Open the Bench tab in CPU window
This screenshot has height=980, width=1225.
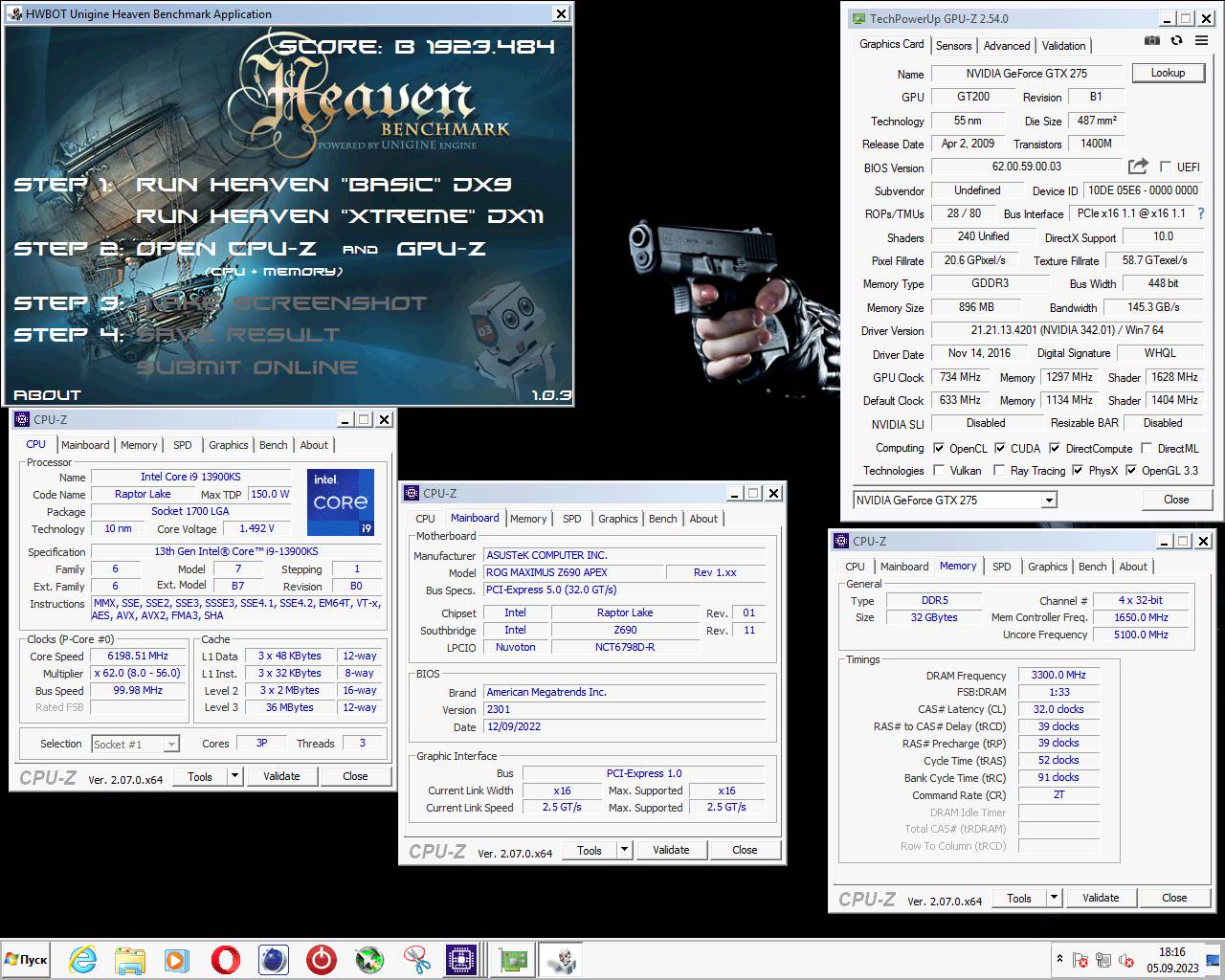pyautogui.click(x=274, y=445)
